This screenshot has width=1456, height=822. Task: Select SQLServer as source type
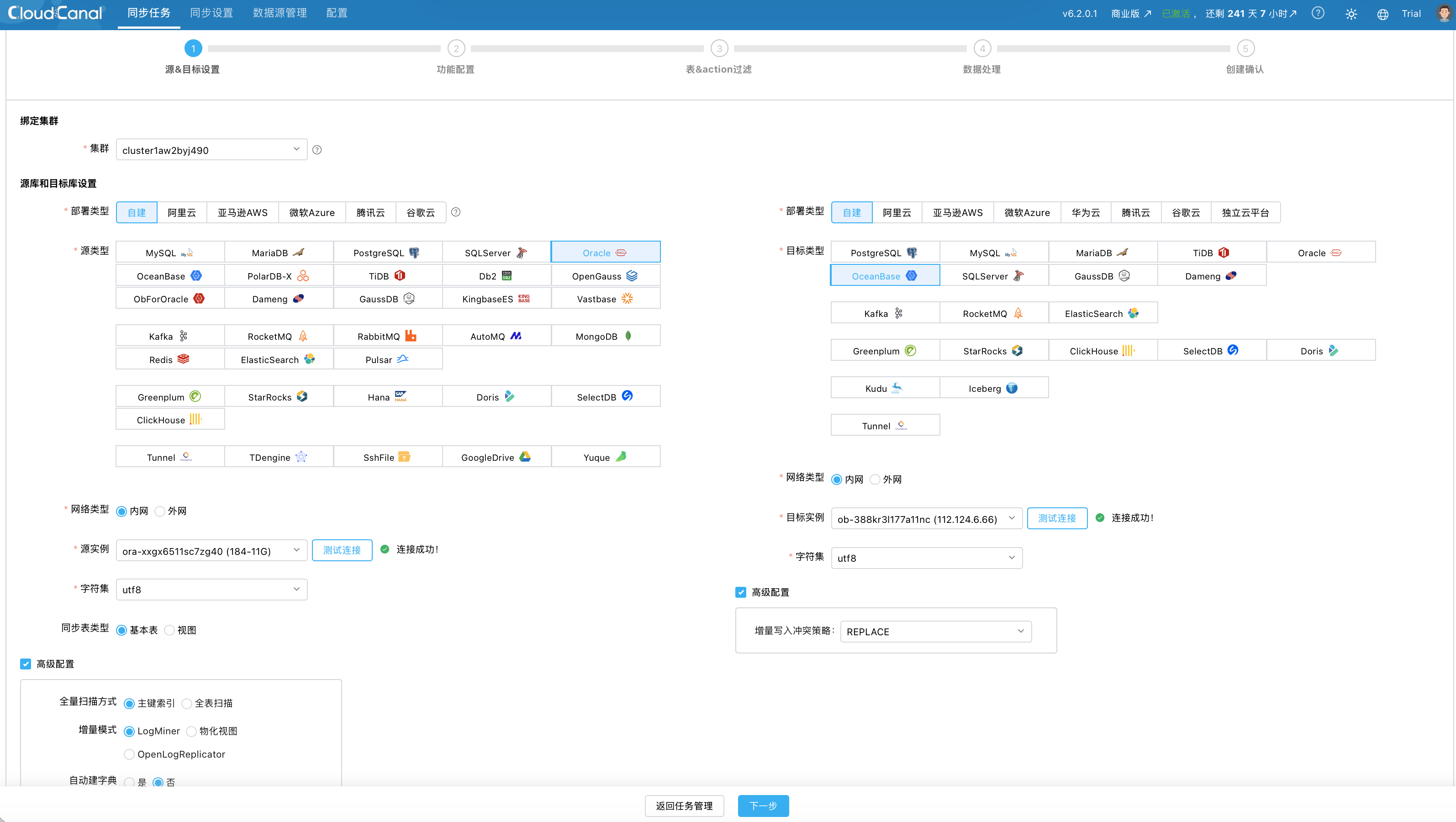(496, 252)
